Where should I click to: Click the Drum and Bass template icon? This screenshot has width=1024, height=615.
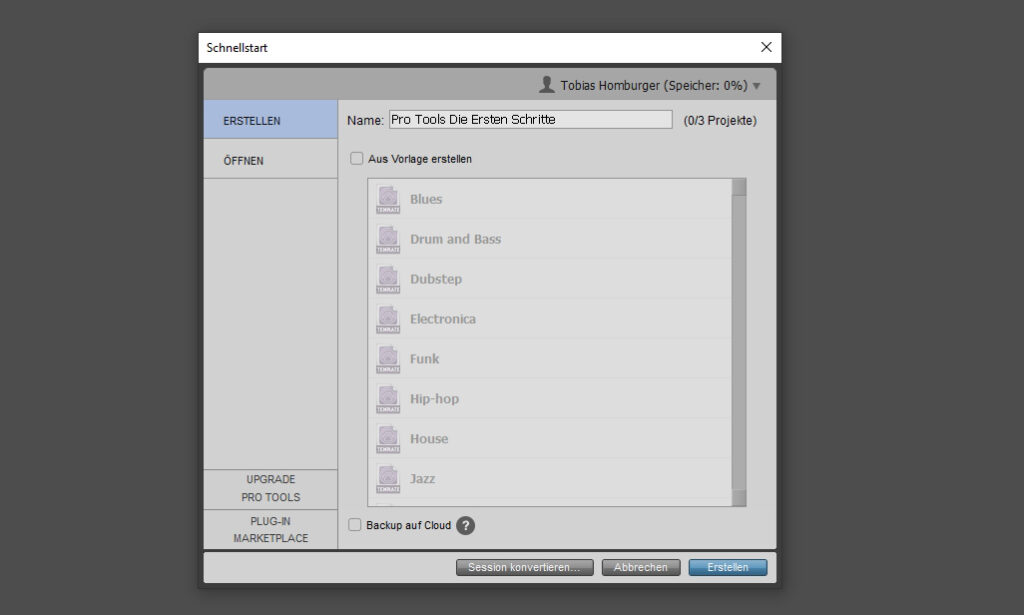[388, 239]
